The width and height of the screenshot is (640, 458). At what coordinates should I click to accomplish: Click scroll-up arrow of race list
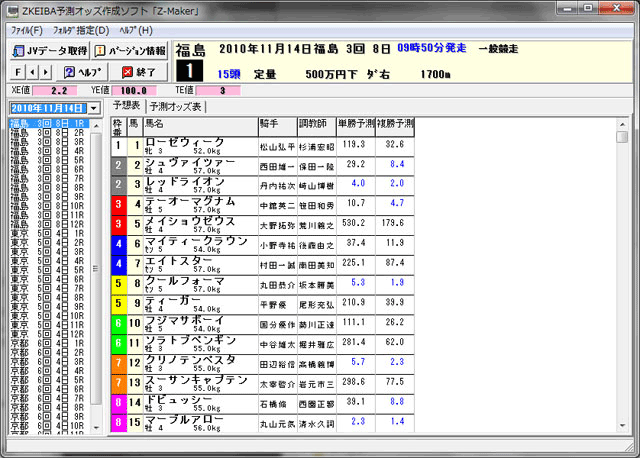pos(96,125)
